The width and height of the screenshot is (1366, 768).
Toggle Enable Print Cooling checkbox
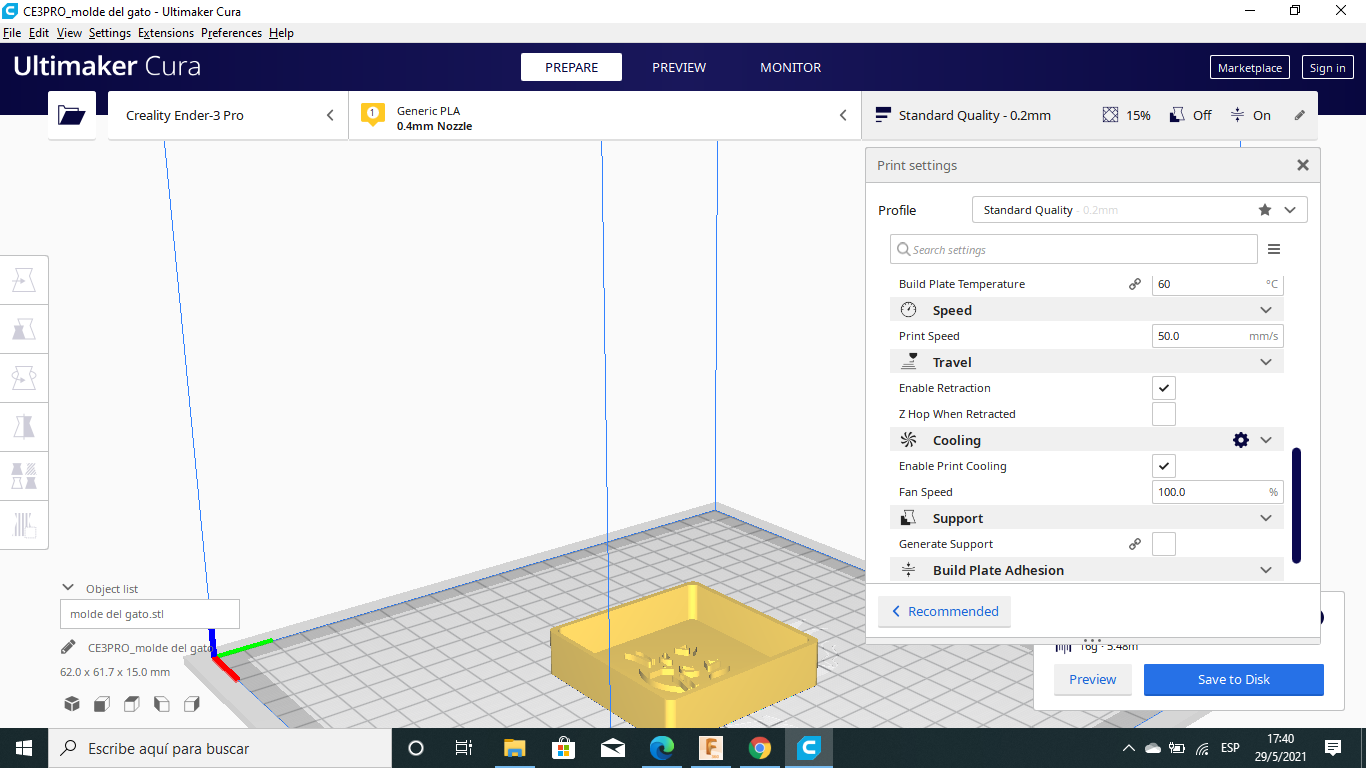[x=1164, y=466]
